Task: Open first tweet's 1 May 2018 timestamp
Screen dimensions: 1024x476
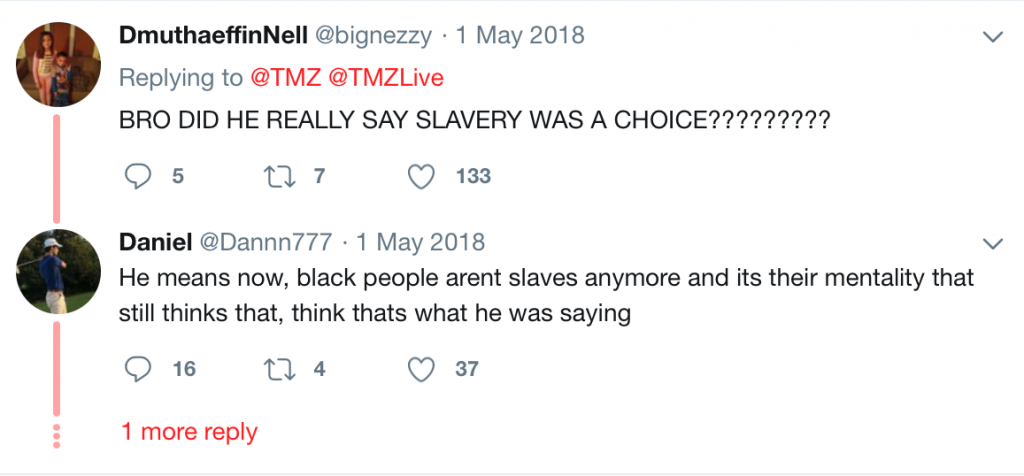Action: 520,35
